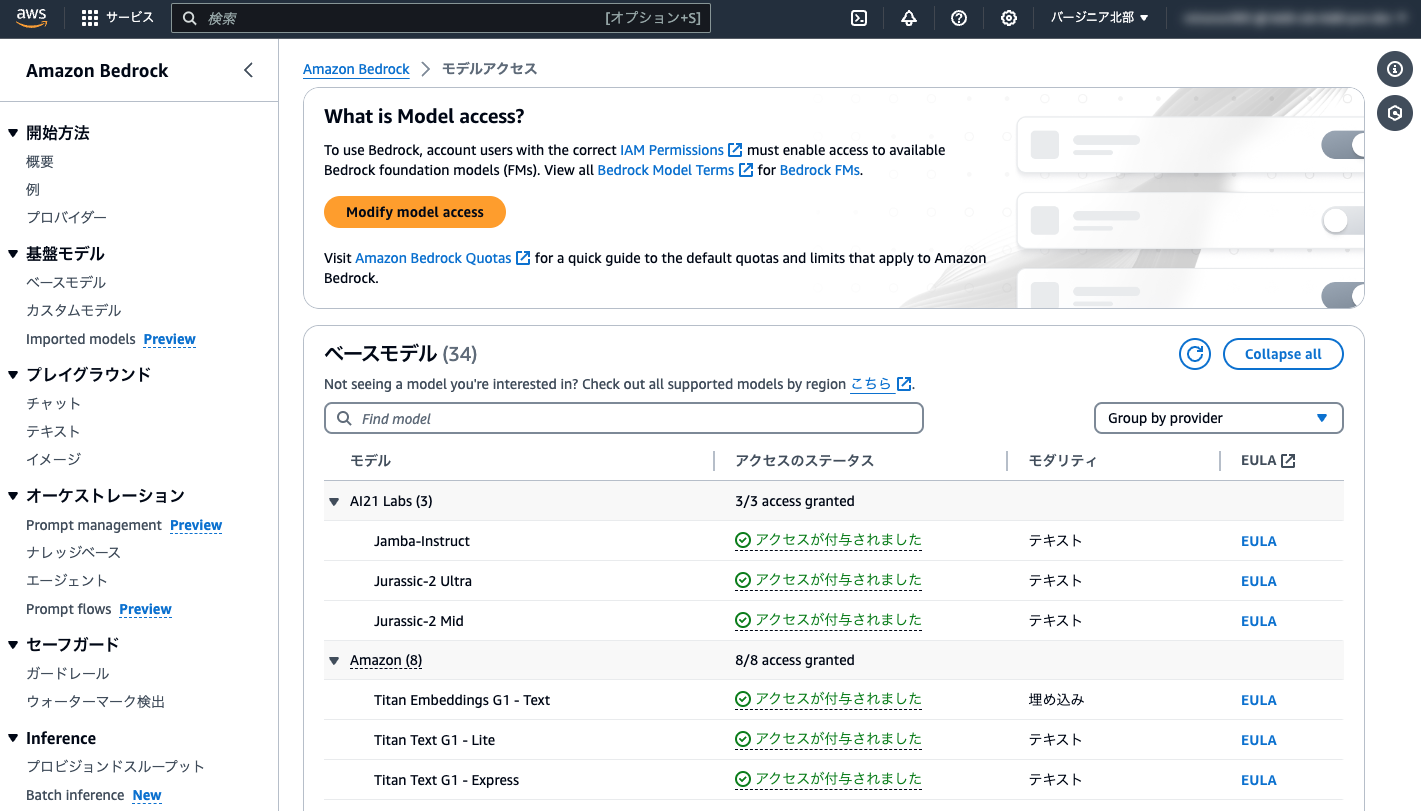
Task: Open the Bedrock Model Terms link
Action: click(675, 170)
